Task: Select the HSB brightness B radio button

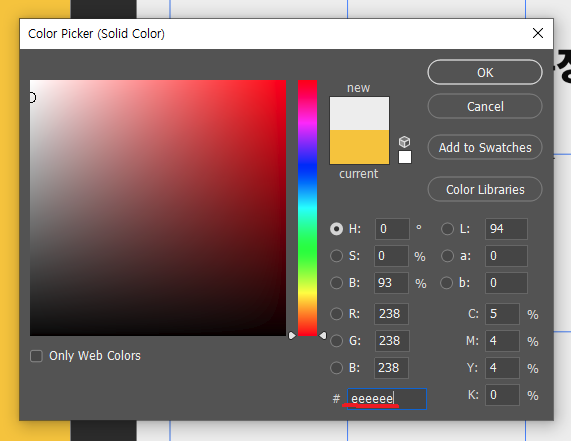Action: [x=336, y=283]
